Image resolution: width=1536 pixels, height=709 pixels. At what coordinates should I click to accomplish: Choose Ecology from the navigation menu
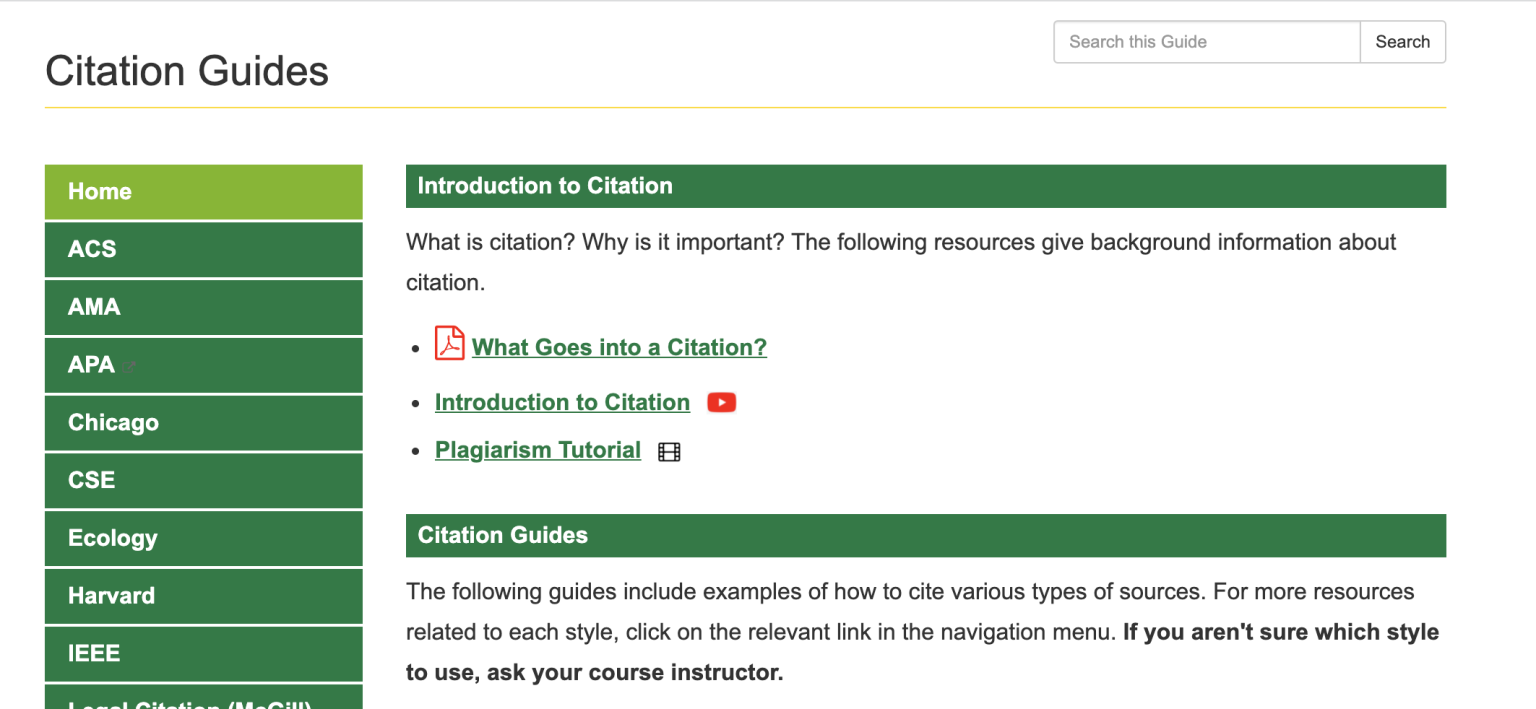[204, 538]
